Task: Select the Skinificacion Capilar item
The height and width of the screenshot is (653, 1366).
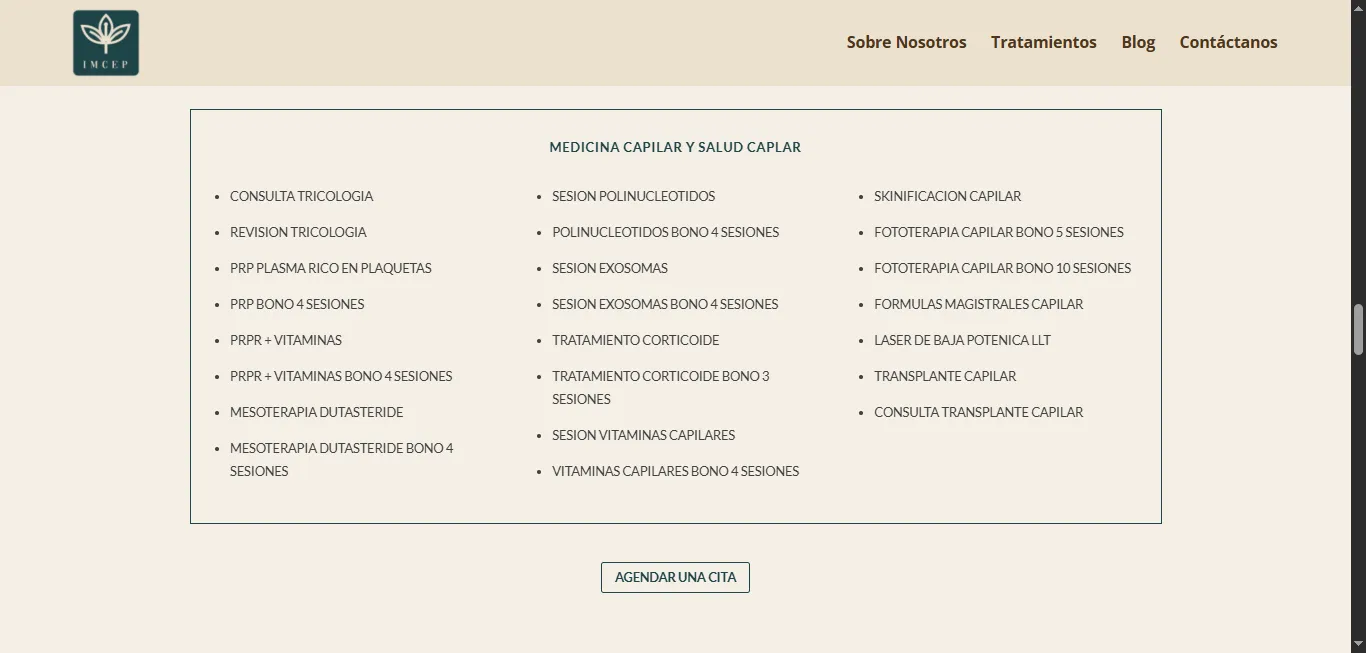Action: pyautogui.click(x=947, y=196)
